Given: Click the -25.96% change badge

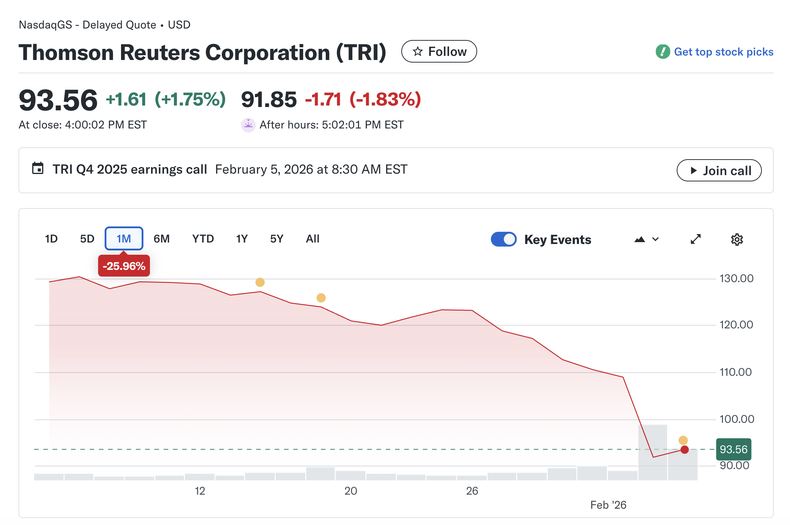Looking at the screenshot, I should pyautogui.click(x=124, y=266).
